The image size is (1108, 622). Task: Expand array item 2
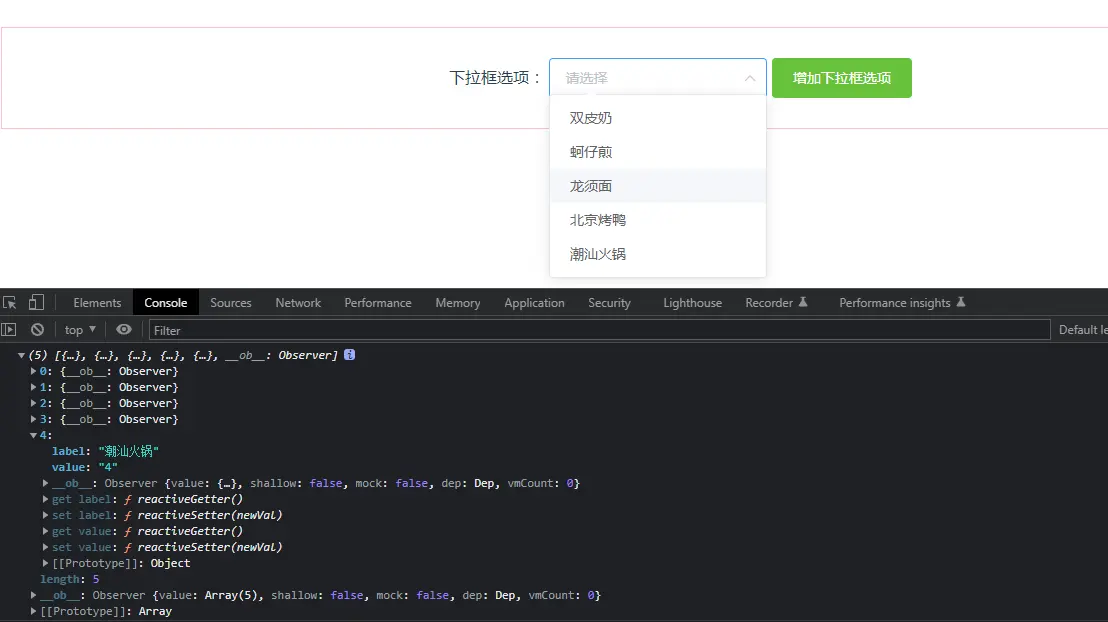point(33,403)
